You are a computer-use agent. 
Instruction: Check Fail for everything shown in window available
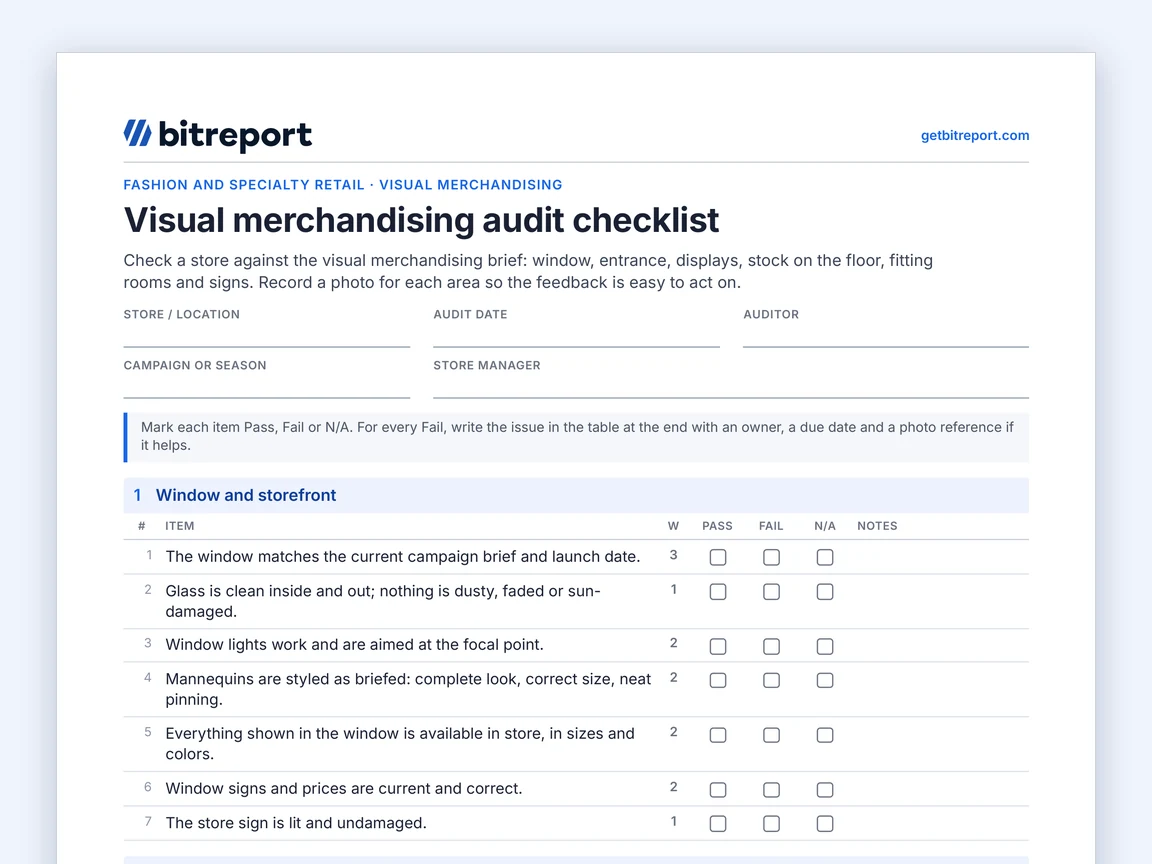(771, 735)
